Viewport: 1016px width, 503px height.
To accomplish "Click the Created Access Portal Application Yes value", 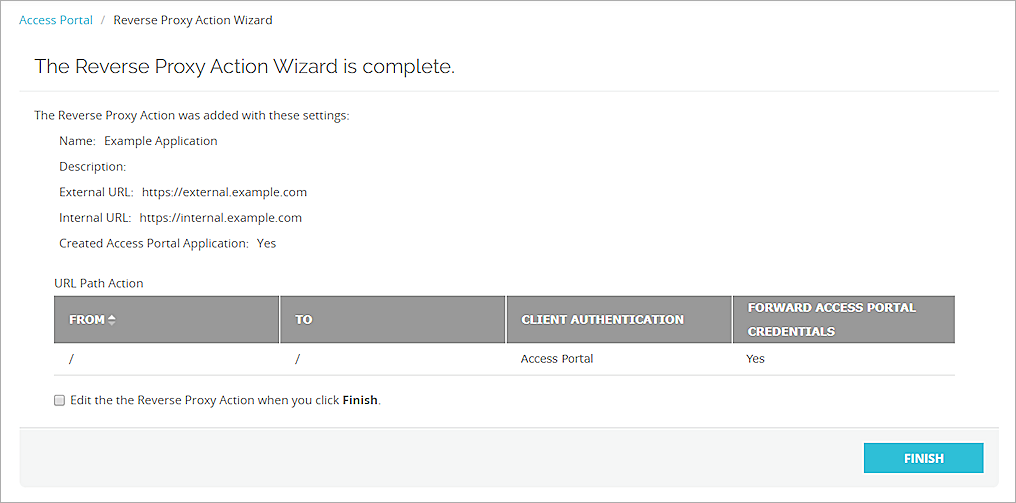I will (266, 243).
